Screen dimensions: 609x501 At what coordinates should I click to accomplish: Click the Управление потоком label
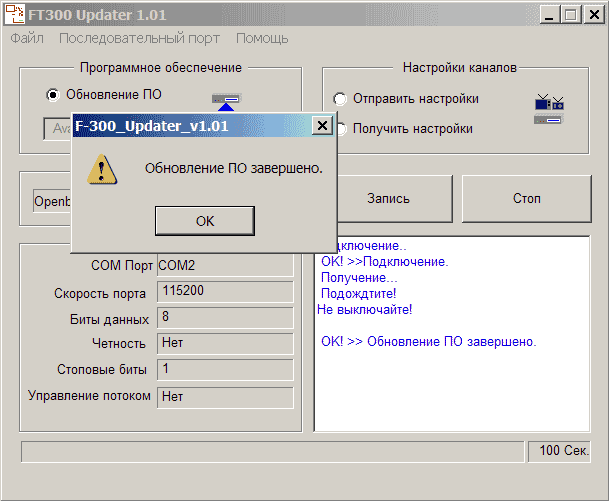tap(89, 396)
